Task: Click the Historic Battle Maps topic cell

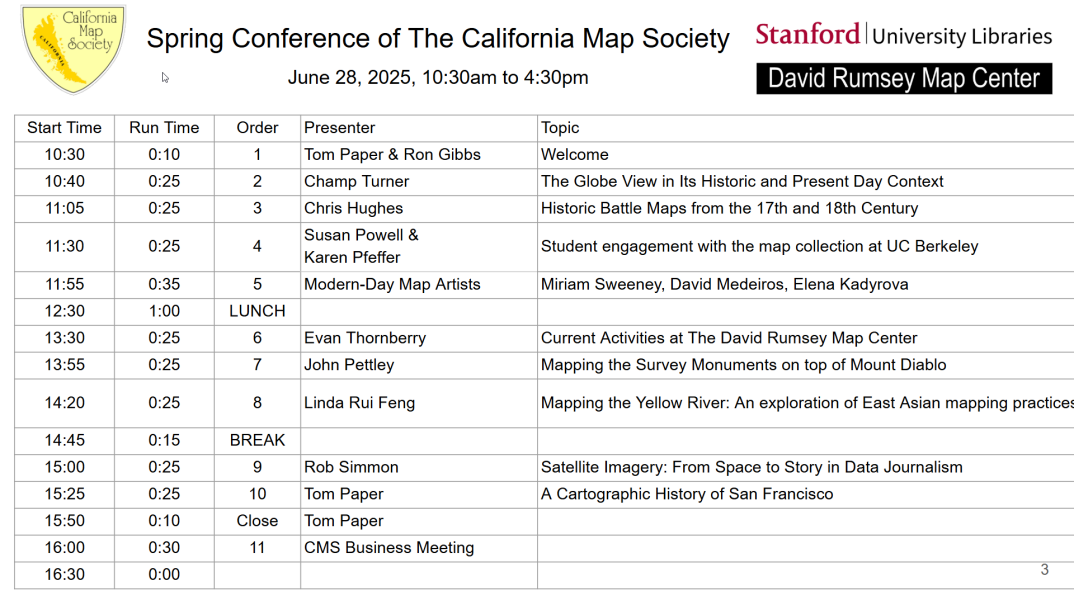Action: (806, 208)
